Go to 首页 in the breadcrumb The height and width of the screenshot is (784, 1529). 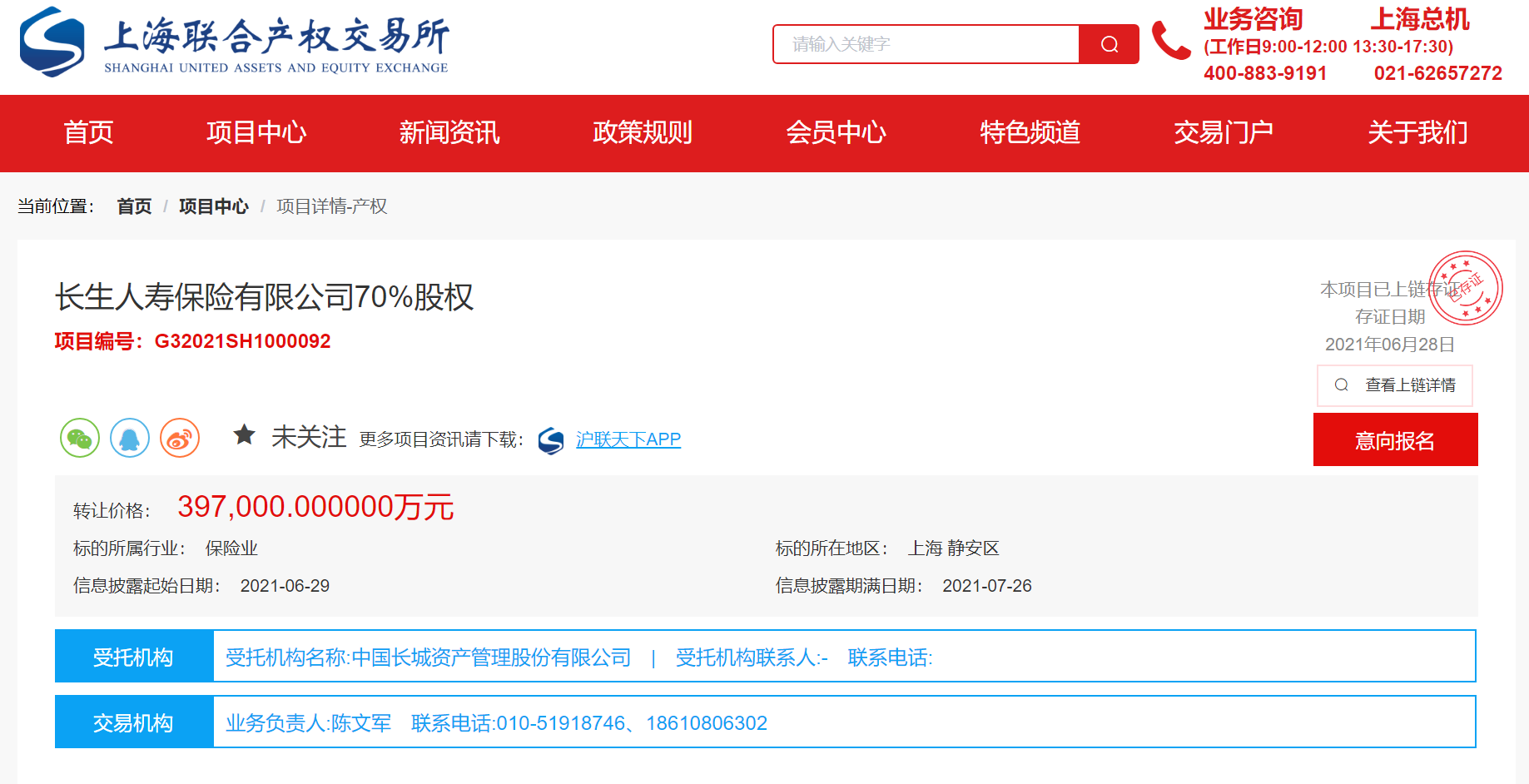(134, 206)
